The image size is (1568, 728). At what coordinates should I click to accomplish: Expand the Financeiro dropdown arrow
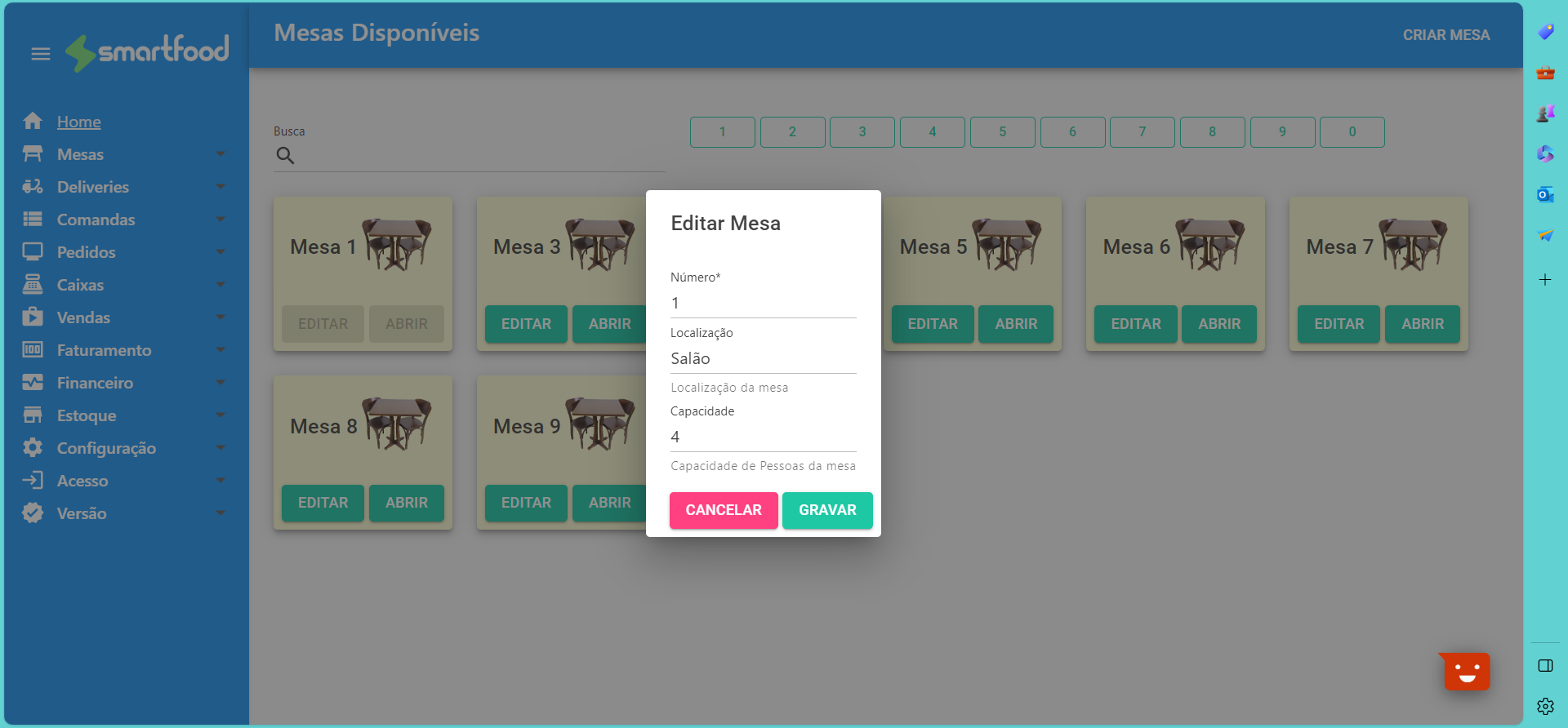pyautogui.click(x=220, y=383)
